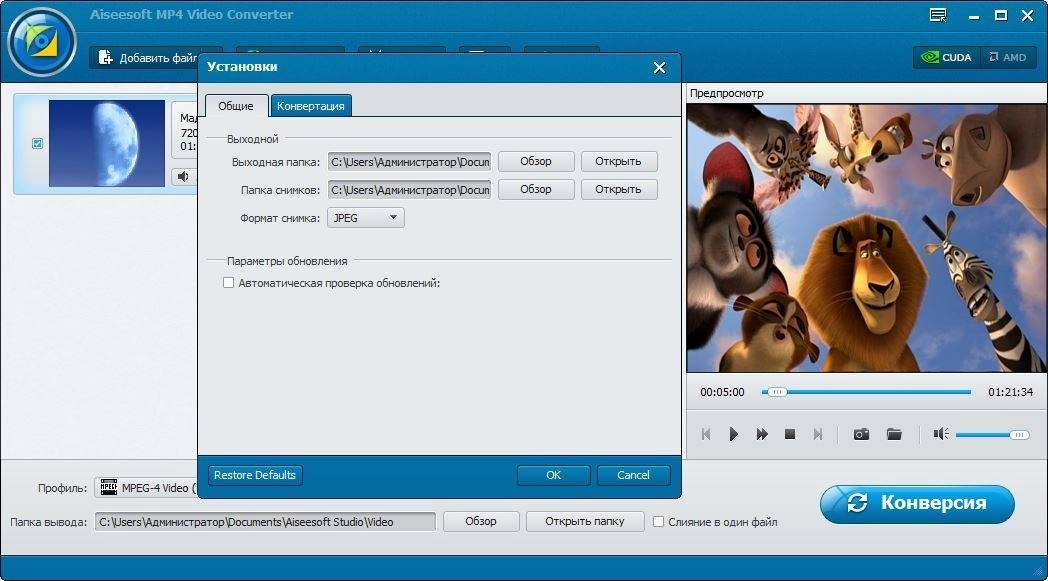Viewport: 1048px width, 581px height.
Task: Click Обзор for Папка снимков
Action: (x=536, y=189)
